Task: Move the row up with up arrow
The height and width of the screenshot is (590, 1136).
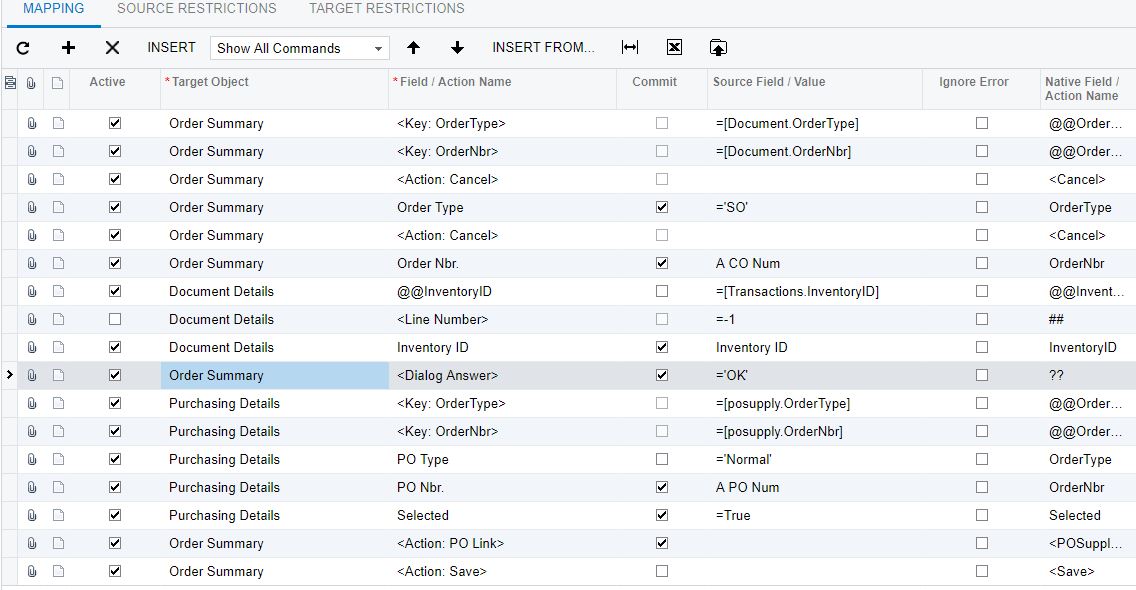Action: tap(413, 48)
